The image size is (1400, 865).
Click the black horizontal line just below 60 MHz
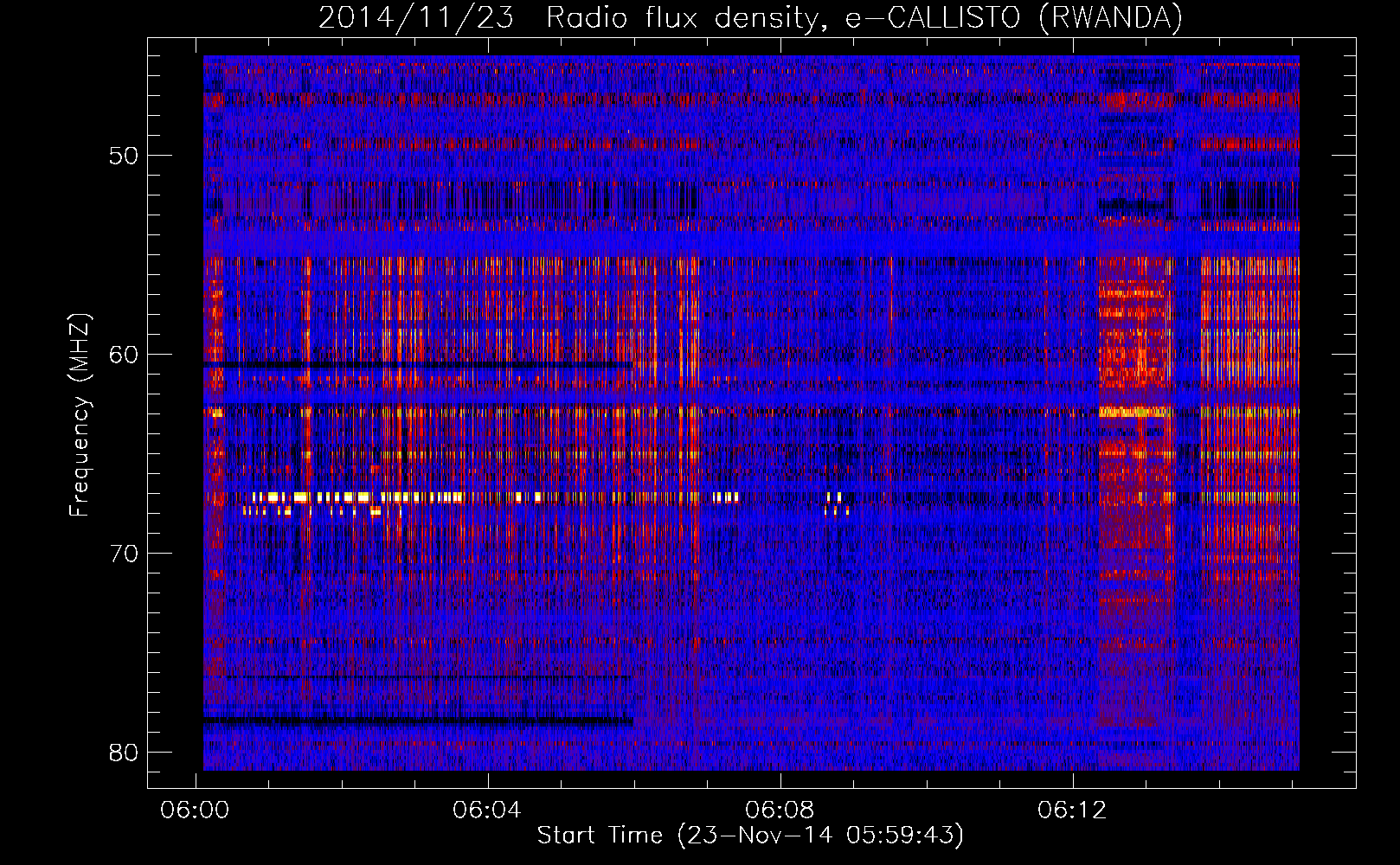pos(419,366)
